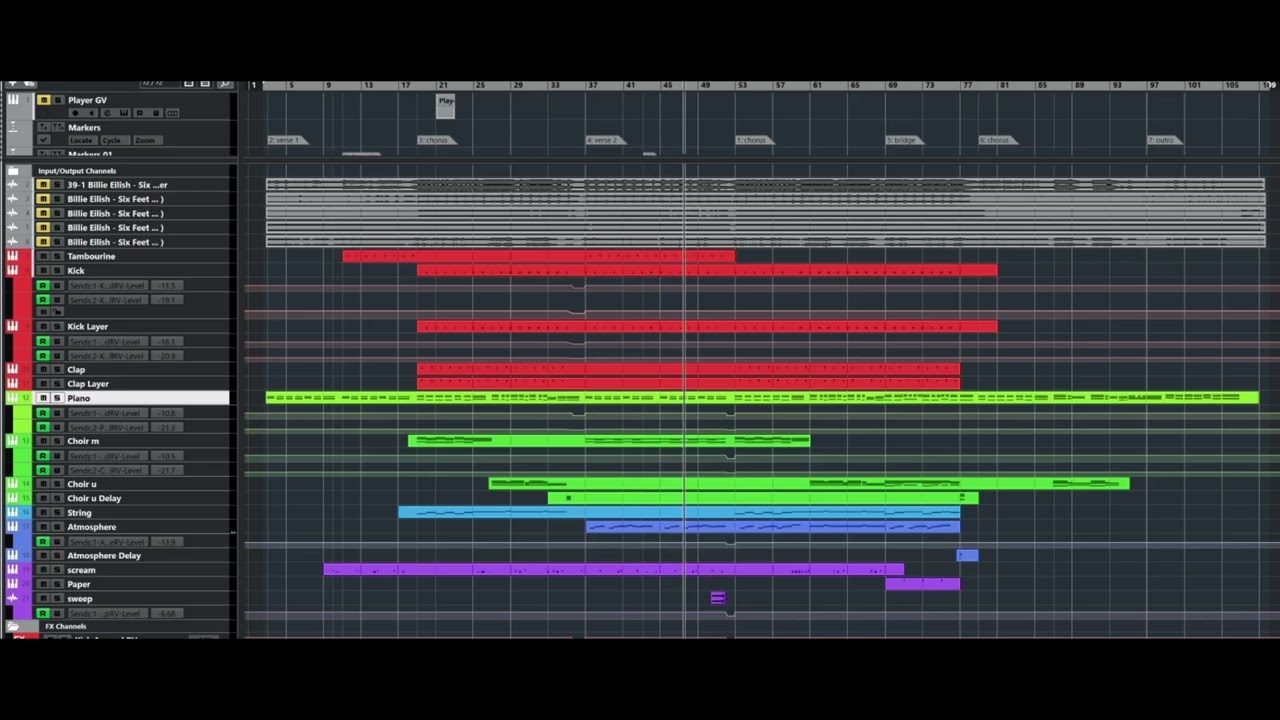
Task: Click the lock icon under Kick automation lanes
Action: 57,312
